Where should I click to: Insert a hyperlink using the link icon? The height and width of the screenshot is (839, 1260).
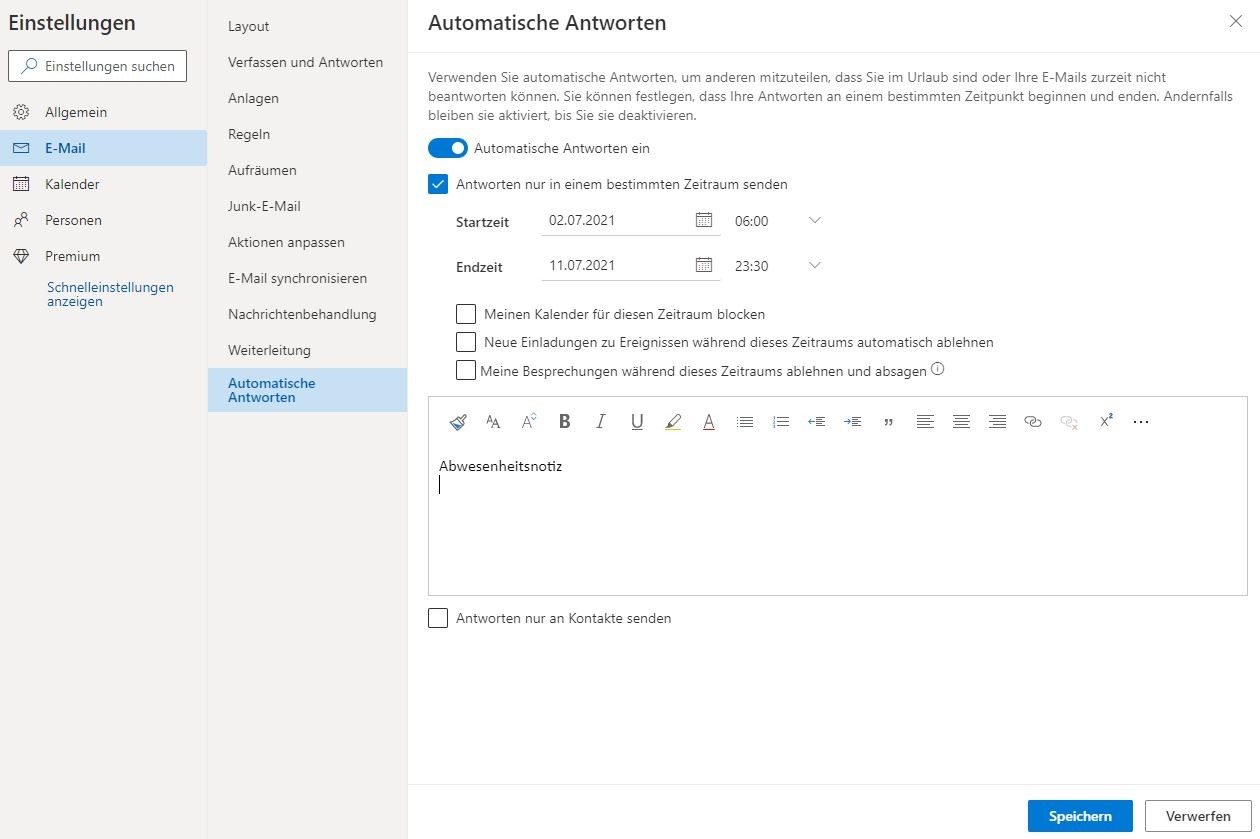click(1033, 422)
